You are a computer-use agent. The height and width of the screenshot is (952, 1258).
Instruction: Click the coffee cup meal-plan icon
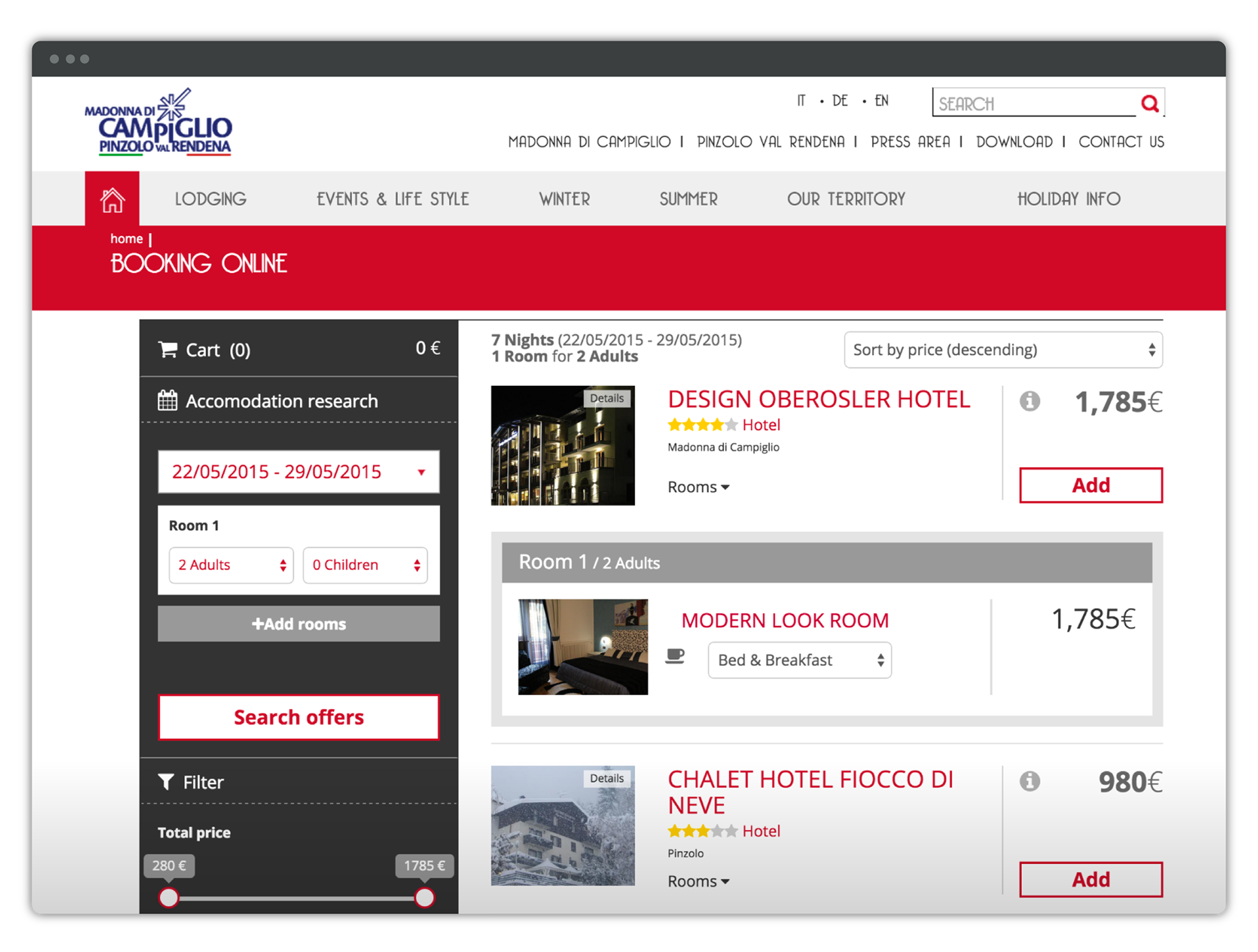[x=675, y=657]
